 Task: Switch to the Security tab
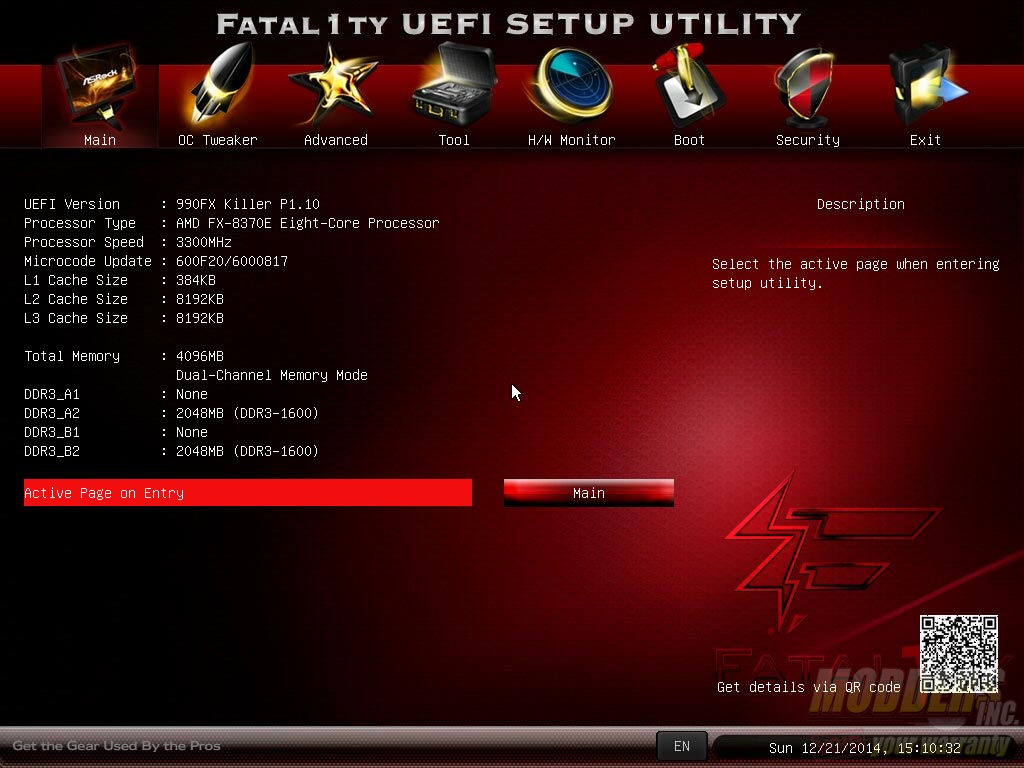806,140
